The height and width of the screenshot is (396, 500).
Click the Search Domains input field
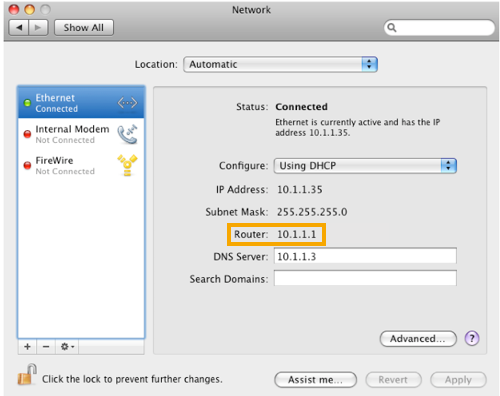pos(365,278)
